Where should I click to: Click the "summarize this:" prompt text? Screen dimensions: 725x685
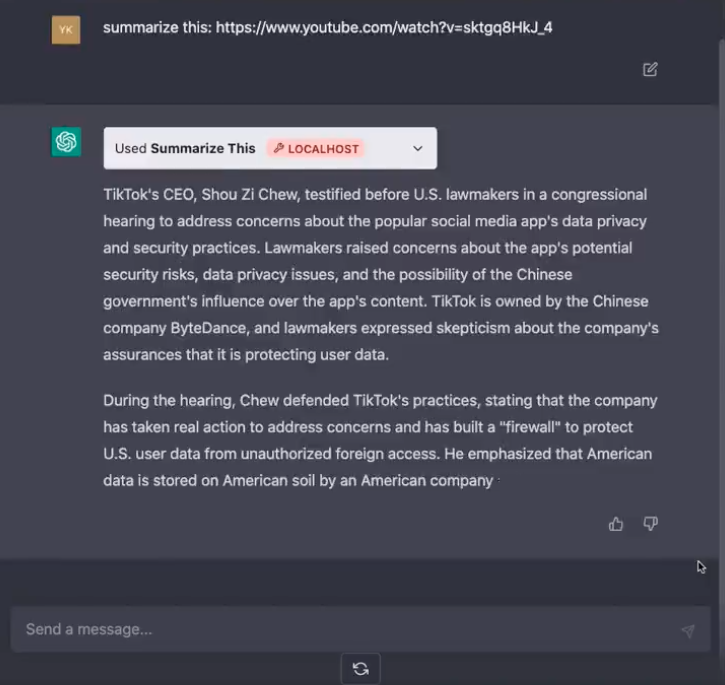(151, 27)
